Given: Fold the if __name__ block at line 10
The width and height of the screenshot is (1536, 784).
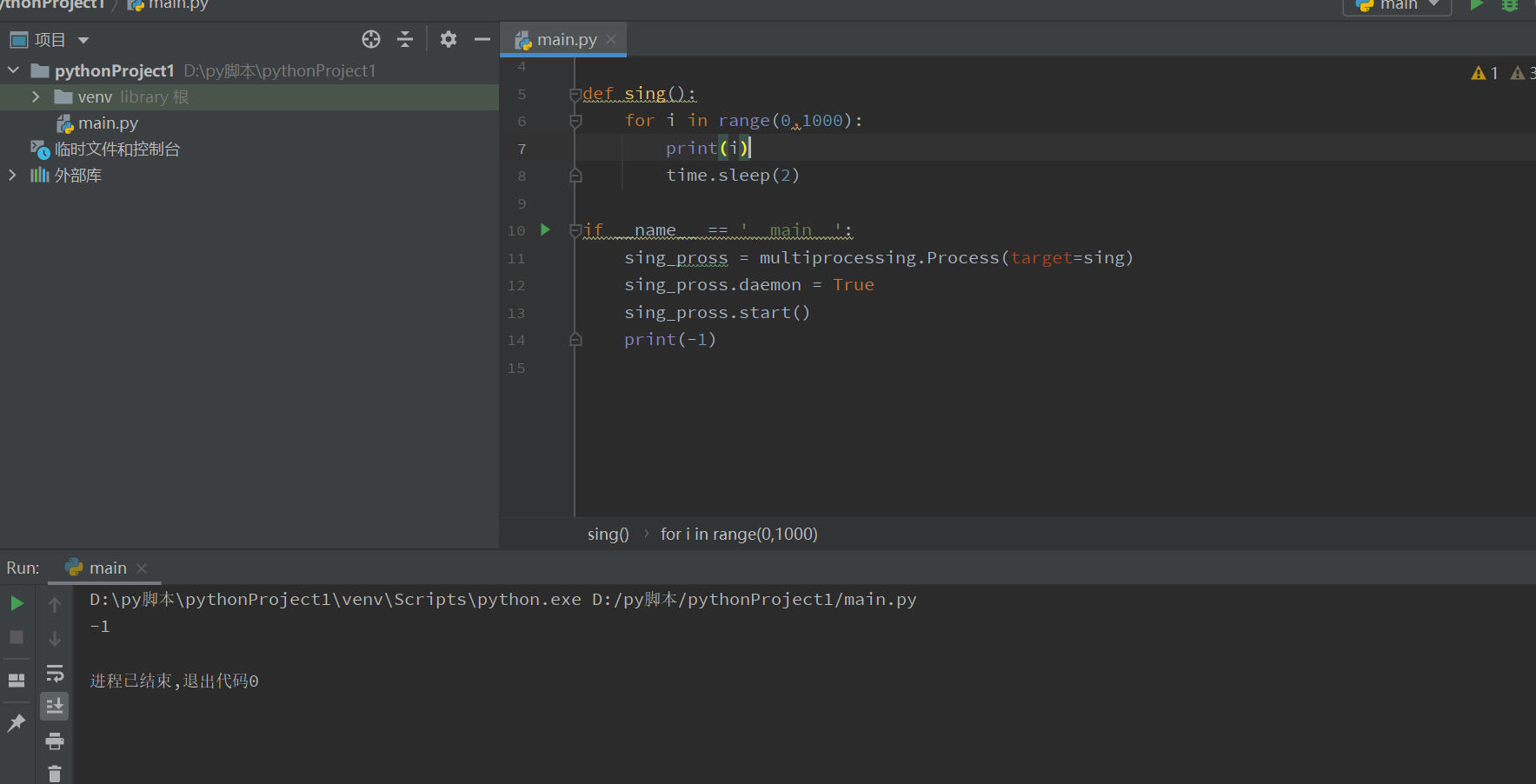Looking at the screenshot, I should point(575,230).
